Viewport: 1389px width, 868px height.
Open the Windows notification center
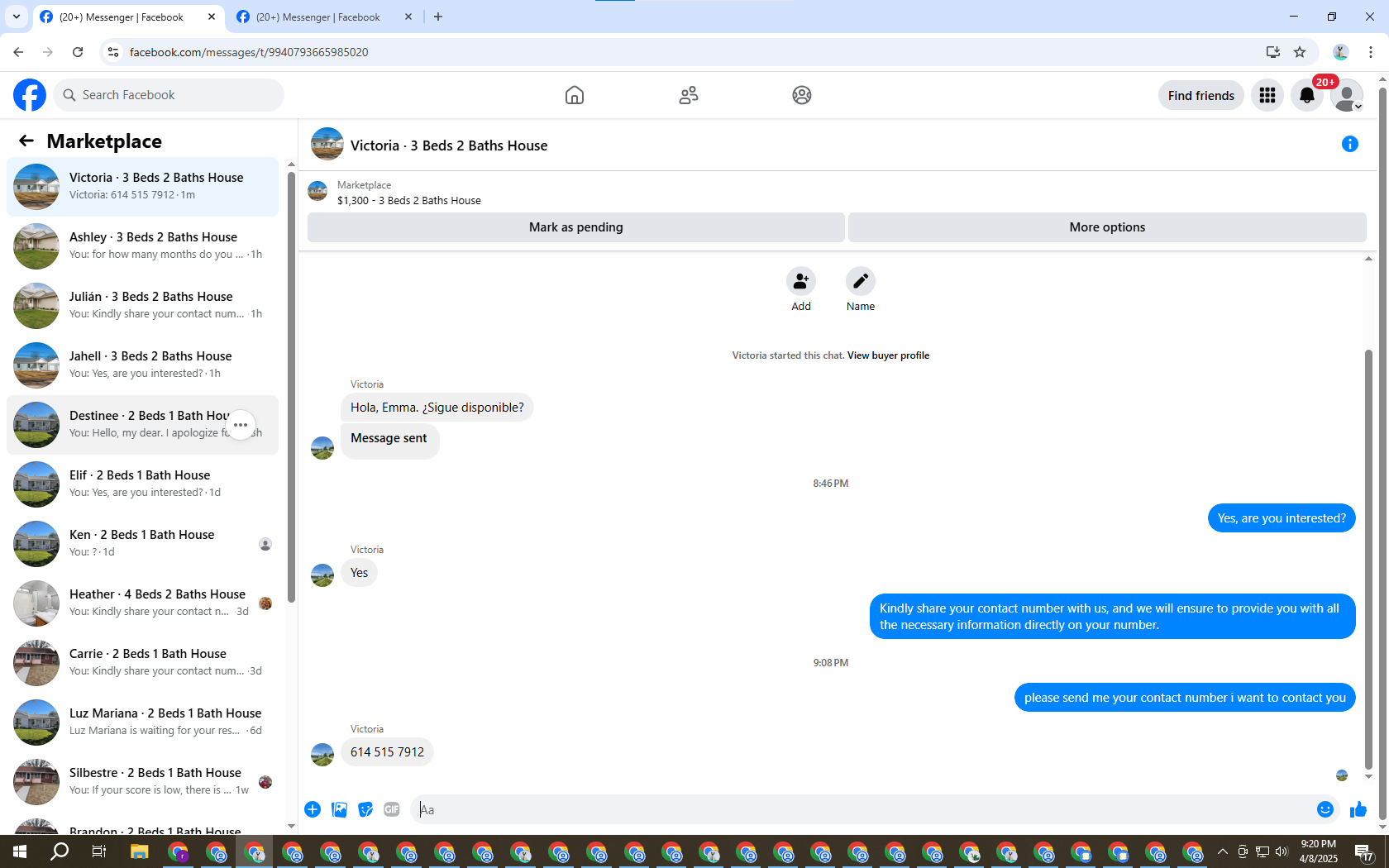point(1364,851)
